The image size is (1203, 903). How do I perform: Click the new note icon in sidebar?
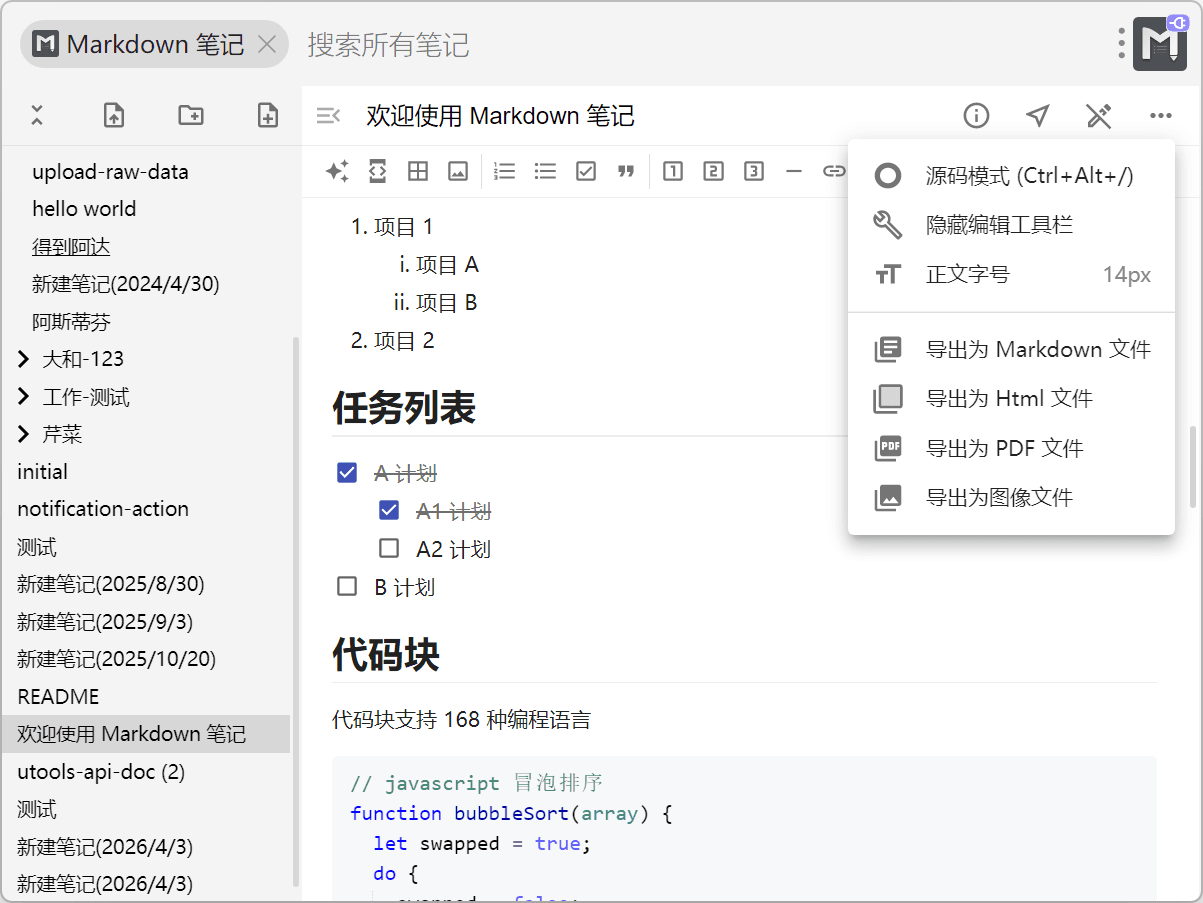coord(268,115)
